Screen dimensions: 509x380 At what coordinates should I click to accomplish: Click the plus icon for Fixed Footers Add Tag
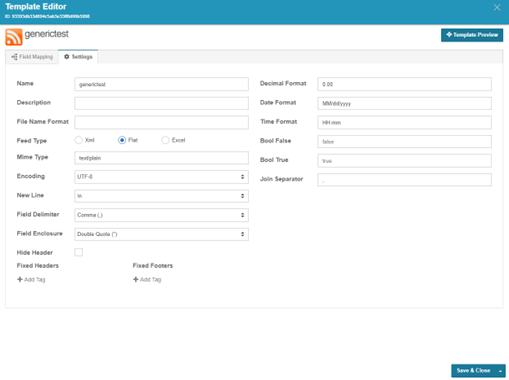[135, 279]
